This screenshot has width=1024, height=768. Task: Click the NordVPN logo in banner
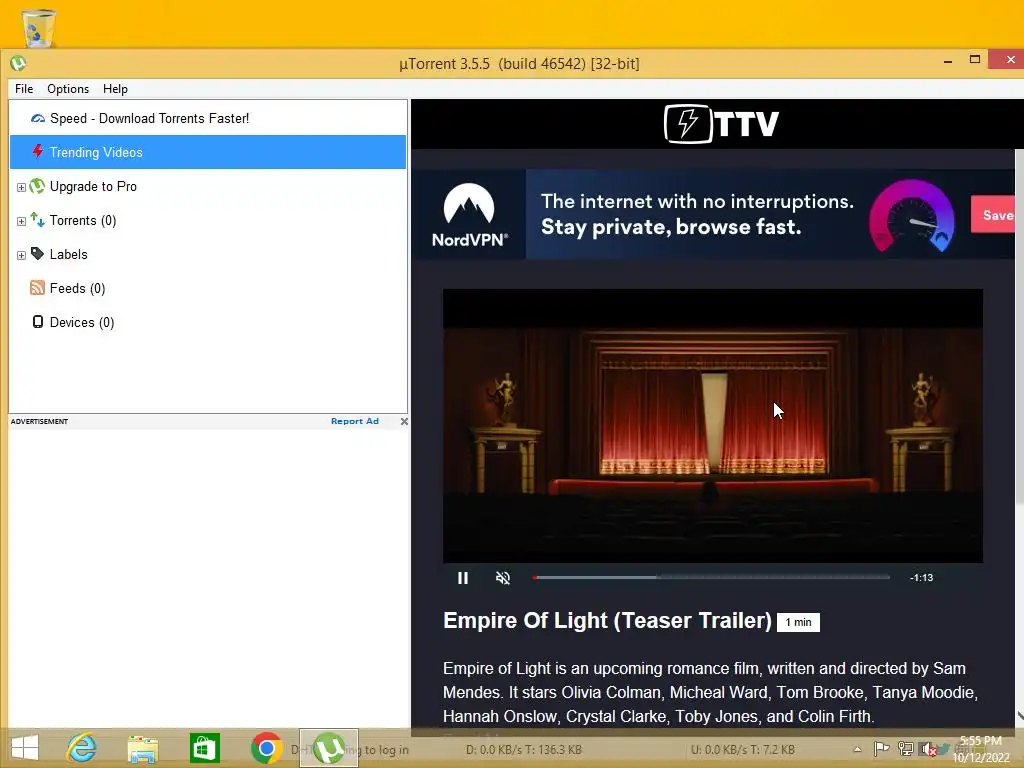tap(470, 214)
